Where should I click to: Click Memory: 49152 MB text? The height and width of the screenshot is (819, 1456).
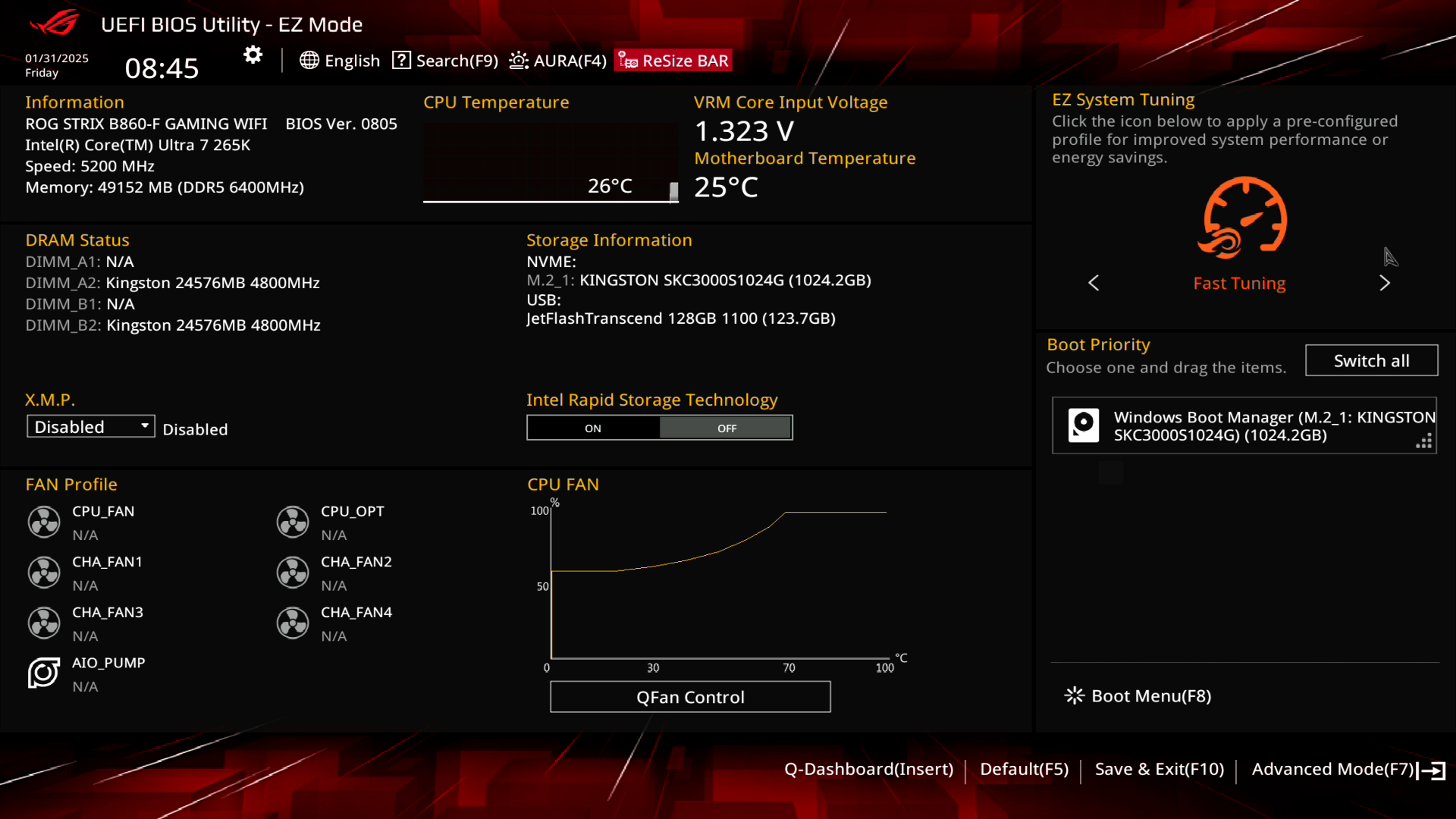[x=165, y=187]
